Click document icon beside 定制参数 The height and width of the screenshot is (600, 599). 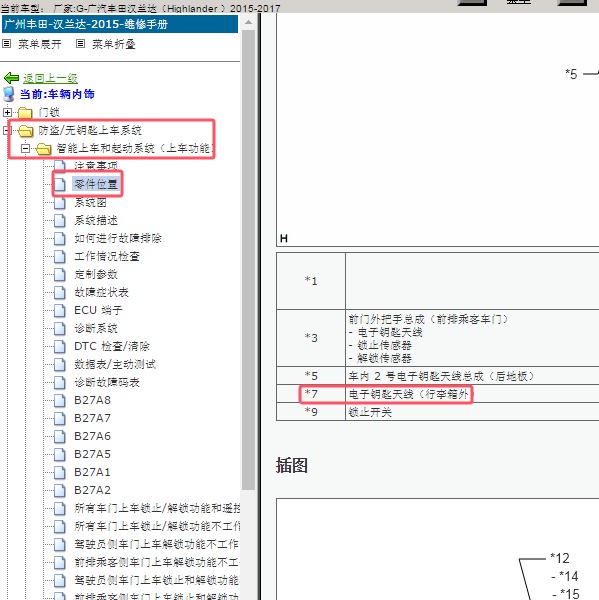point(60,274)
